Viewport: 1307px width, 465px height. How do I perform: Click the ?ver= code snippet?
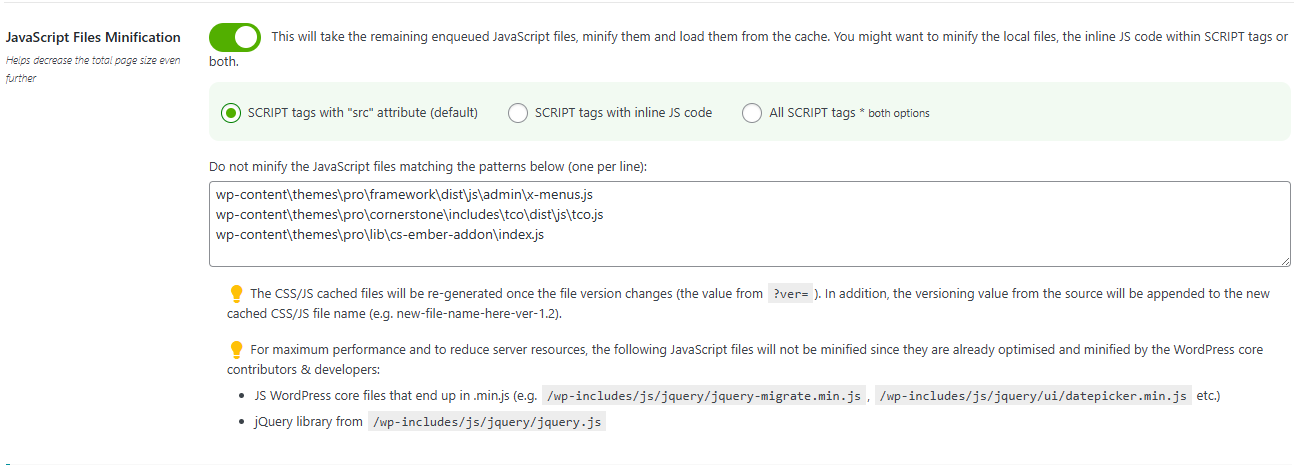(x=789, y=294)
